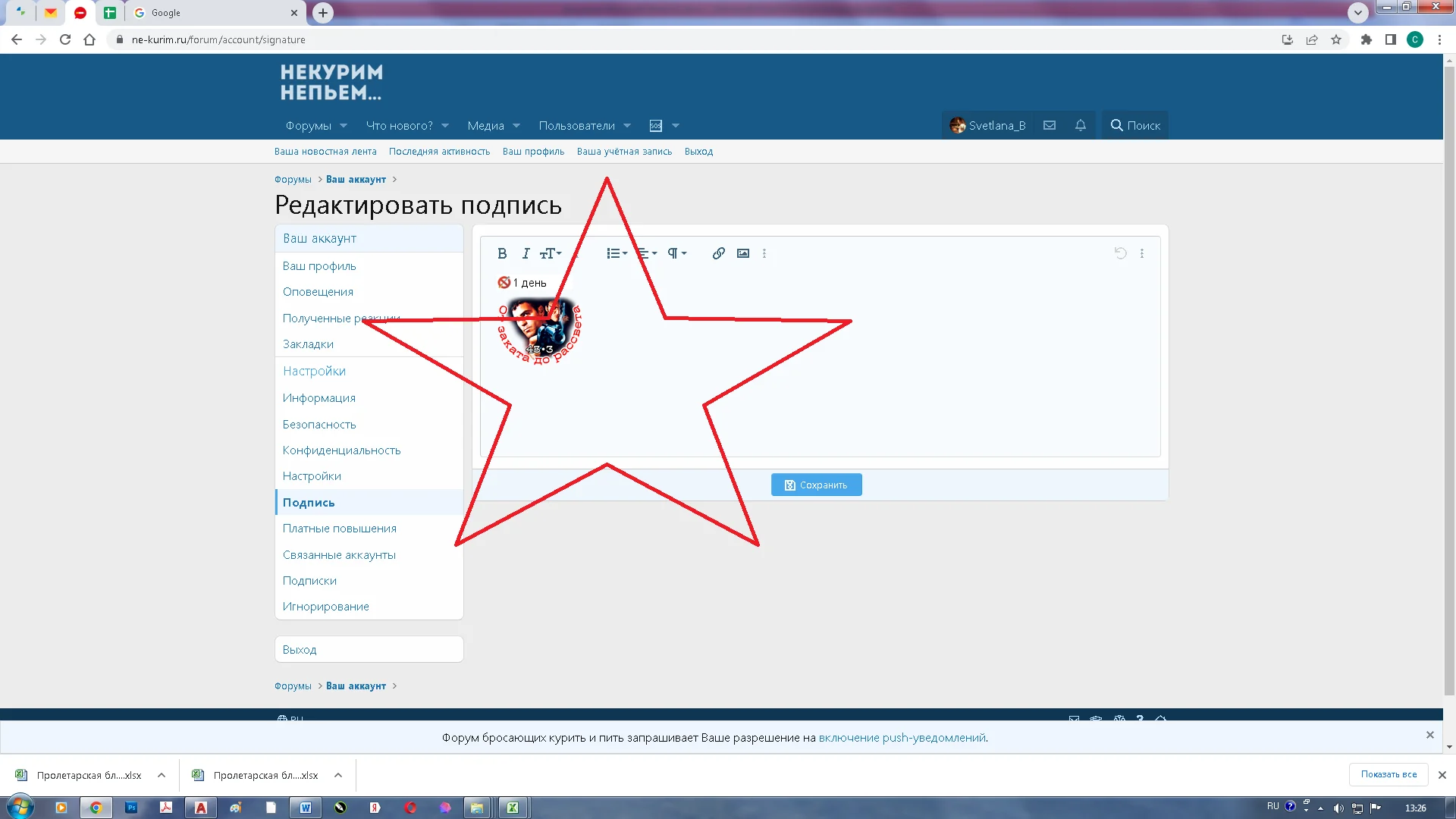This screenshot has height=819, width=1456.
Task: Open the notifications bell icon
Action: pyautogui.click(x=1080, y=125)
